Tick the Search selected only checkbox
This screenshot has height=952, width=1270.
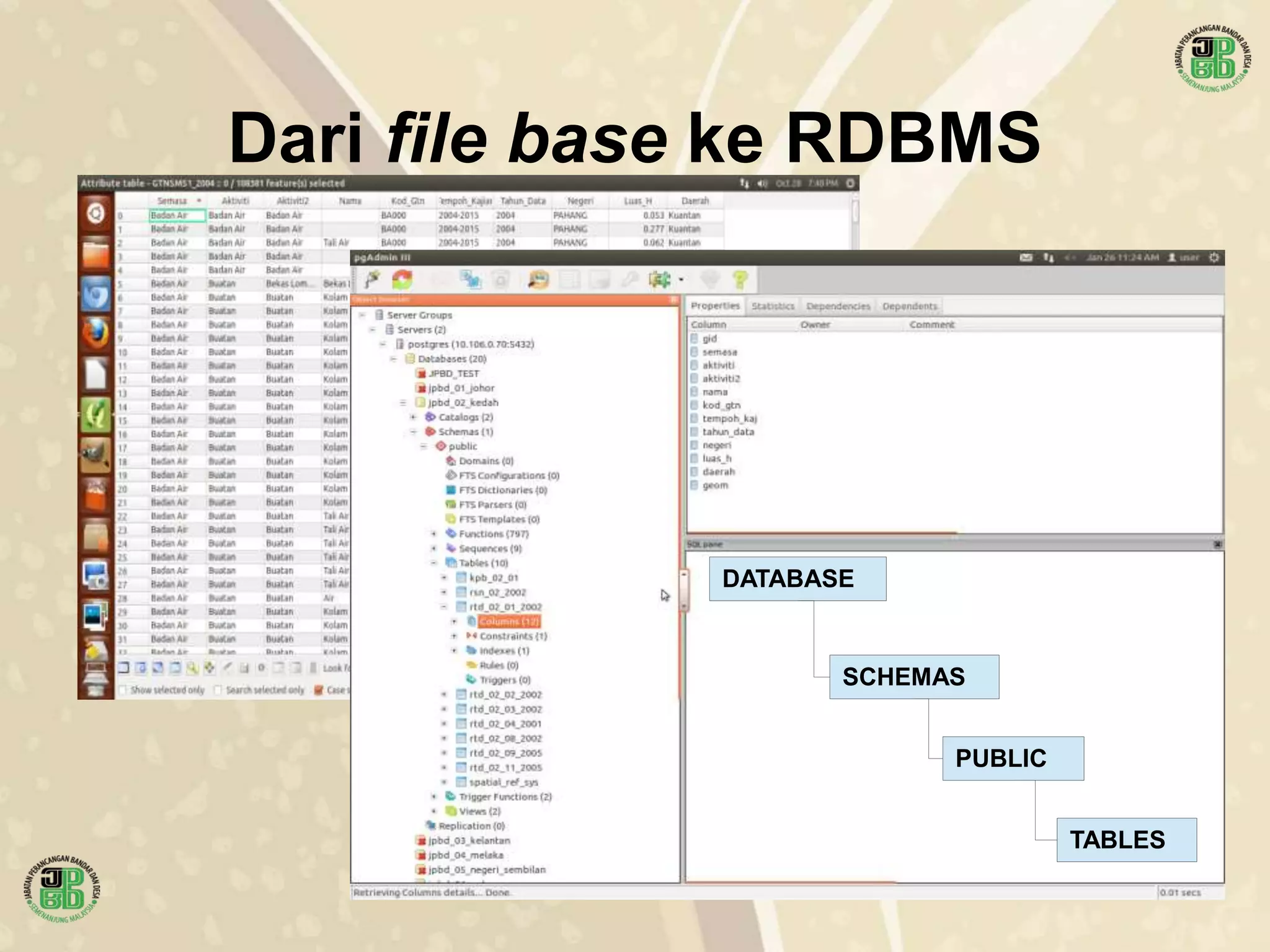point(218,690)
